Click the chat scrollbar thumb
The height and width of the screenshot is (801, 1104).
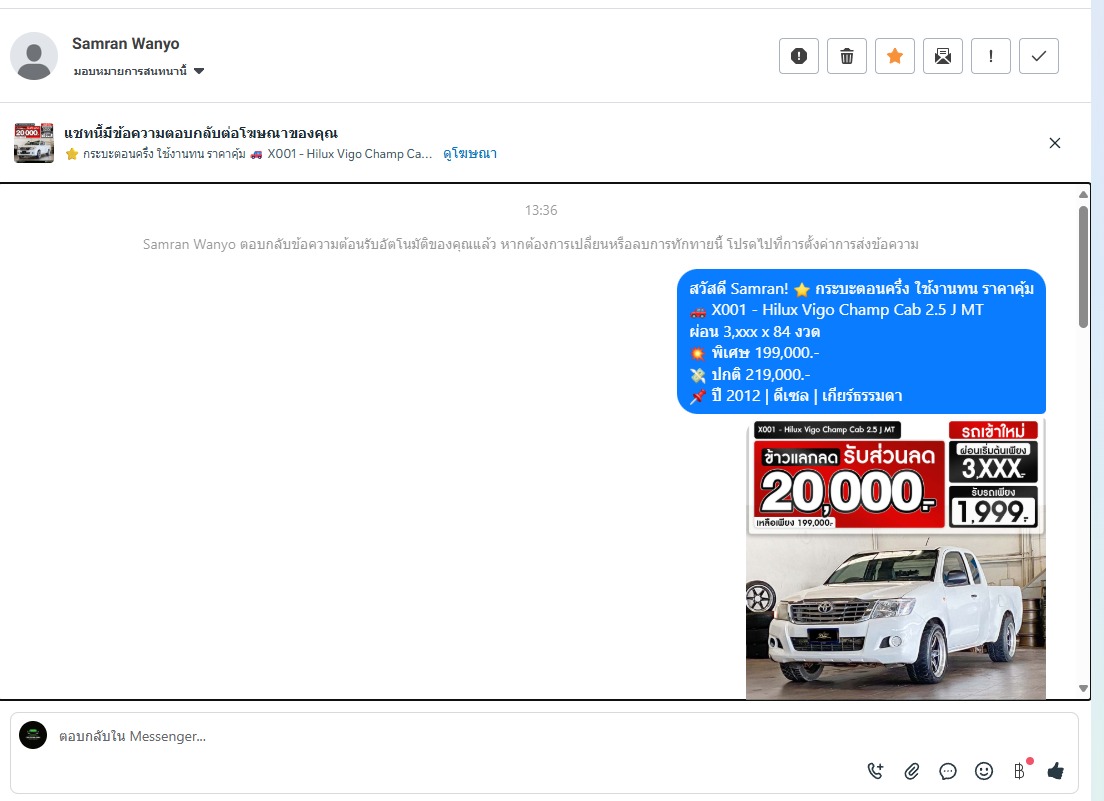tap(1084, 266)
